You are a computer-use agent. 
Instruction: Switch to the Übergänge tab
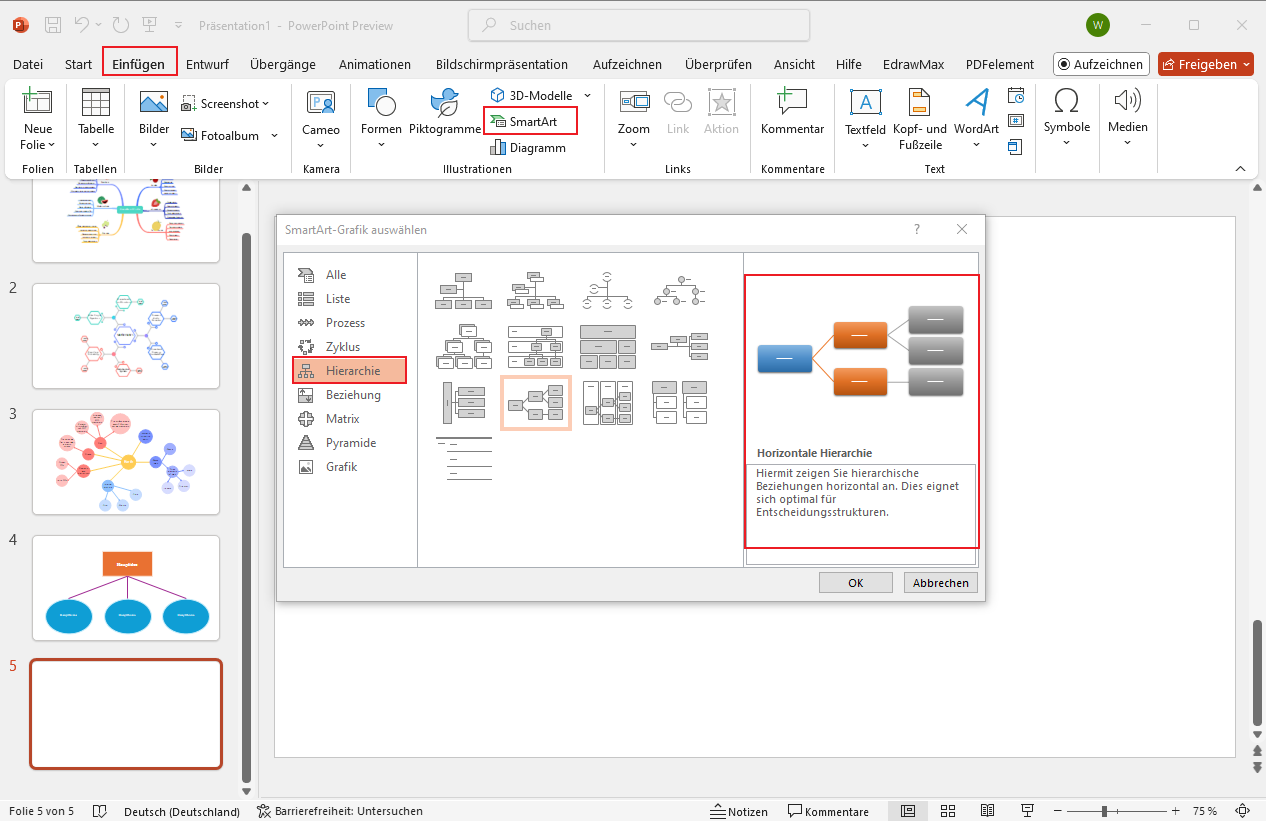point(283,64)
